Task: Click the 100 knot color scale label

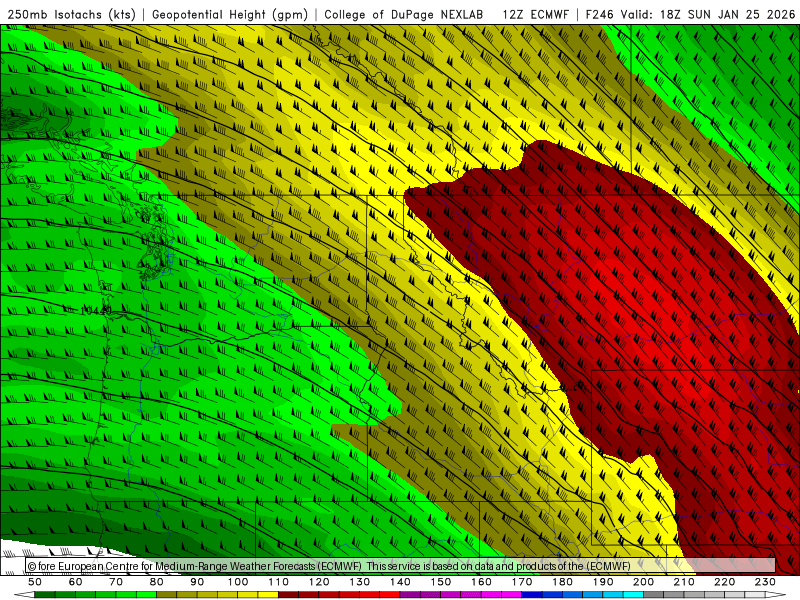Action: click(x=238, y=582)
